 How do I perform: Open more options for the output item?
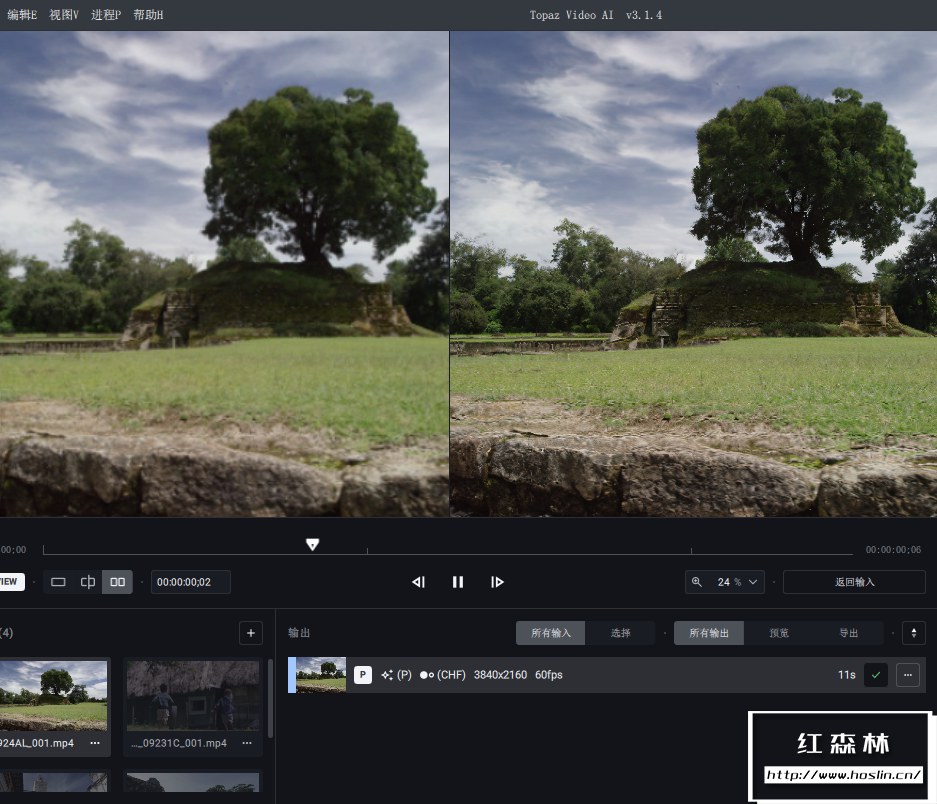[x=908, y=675]
